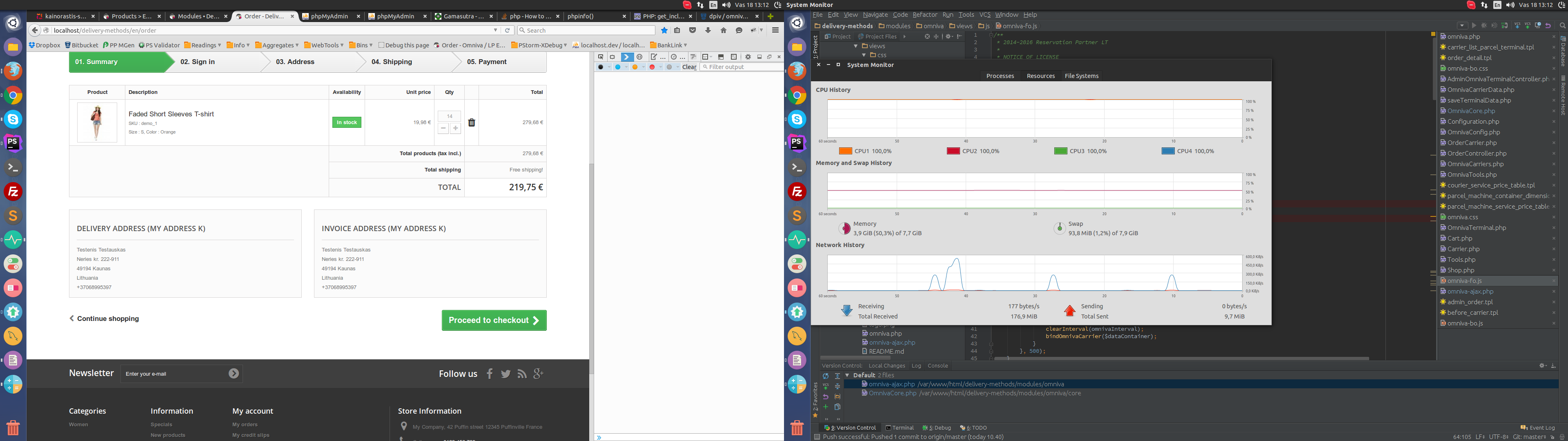Open Firebug settings gear icon
This screenshot has width=1568, height=441.
pos(748,57)
